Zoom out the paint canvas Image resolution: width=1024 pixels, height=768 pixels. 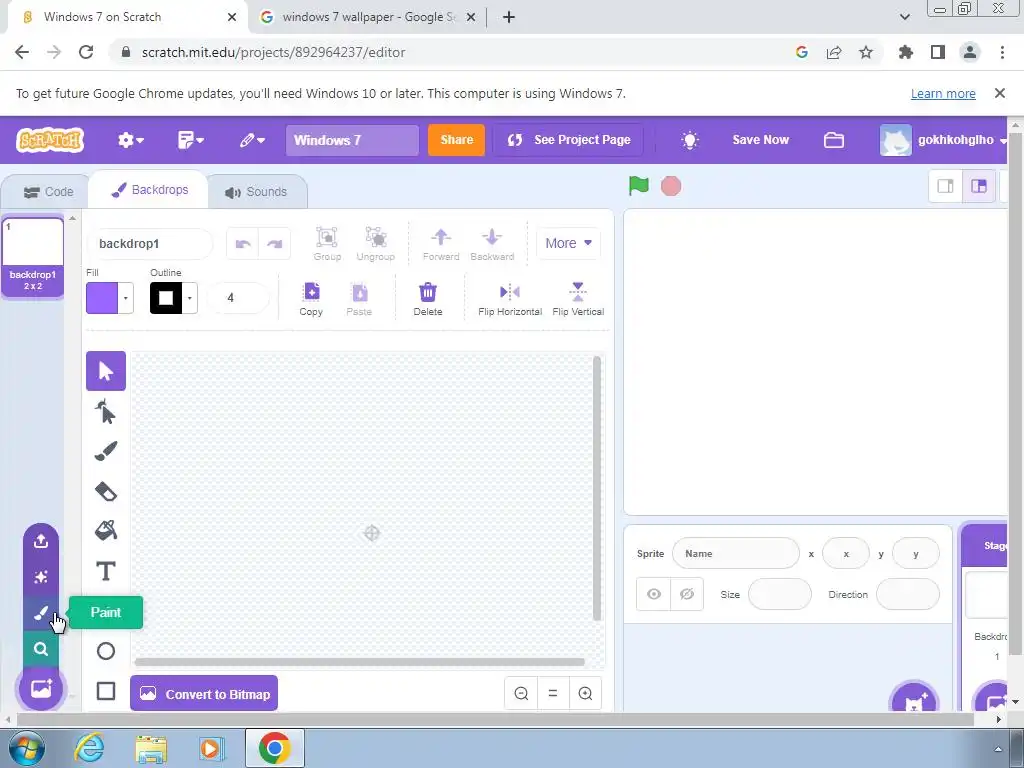pyautogui.click(x=521, y=694)
